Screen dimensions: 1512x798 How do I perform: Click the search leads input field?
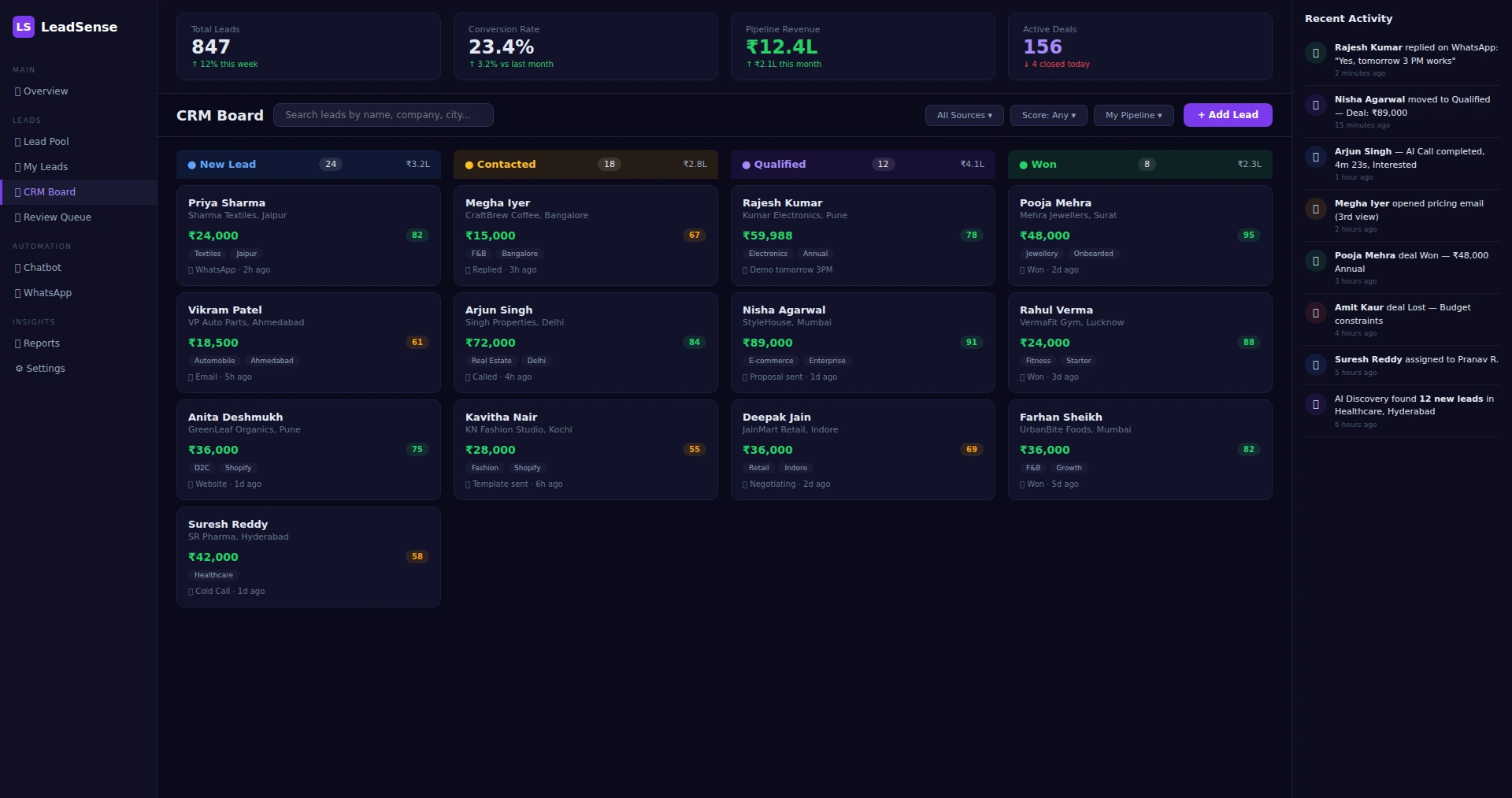pyautogui.click(x=383, y=115)
